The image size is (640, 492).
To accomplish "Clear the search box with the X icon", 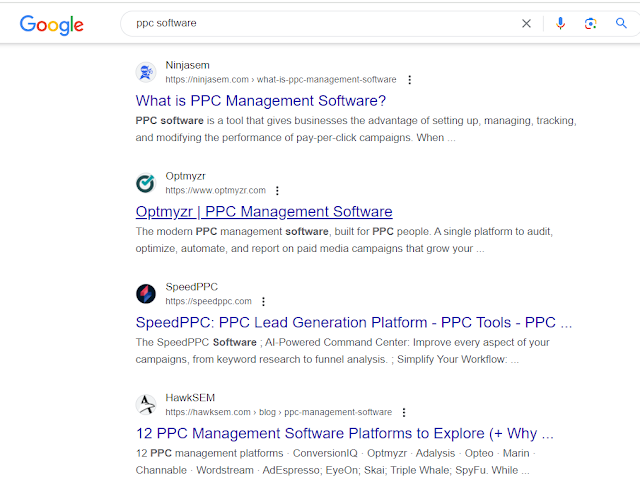I will pyautogui.click(x=527, y=24).
